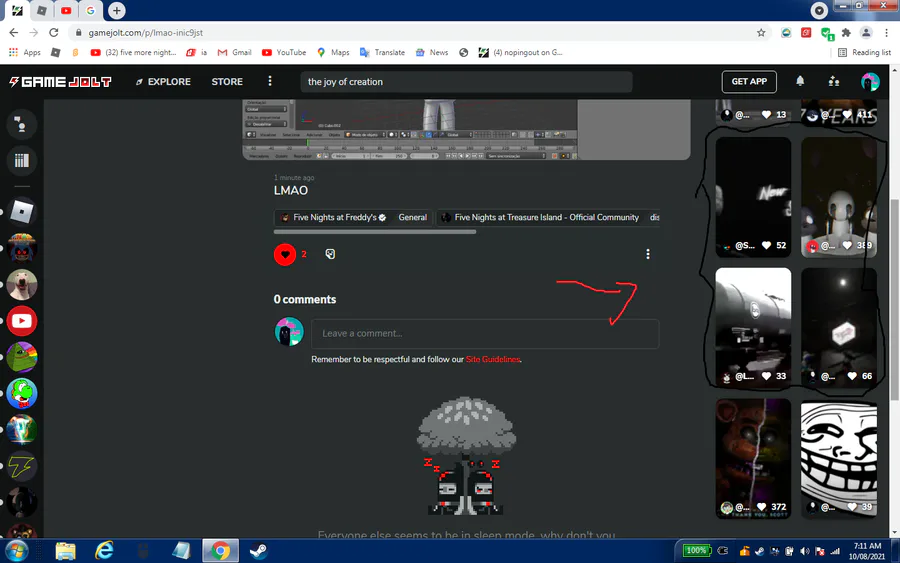Click the communities horizontal scrollbar

point(375,232)
